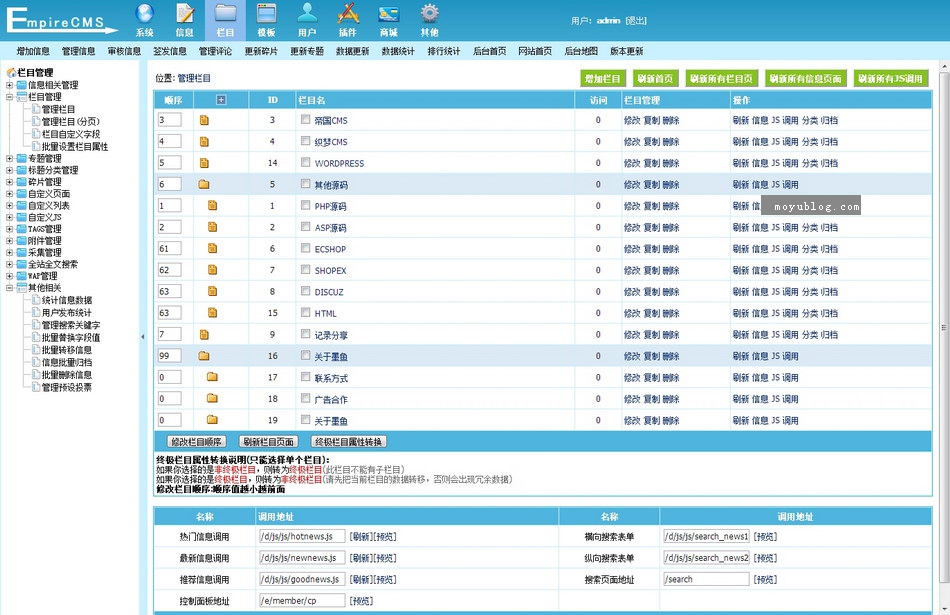Click the folder icon in the 广告合作 row
The height and width of the screenshot is (615, 950).
click(x=212, y=398)
